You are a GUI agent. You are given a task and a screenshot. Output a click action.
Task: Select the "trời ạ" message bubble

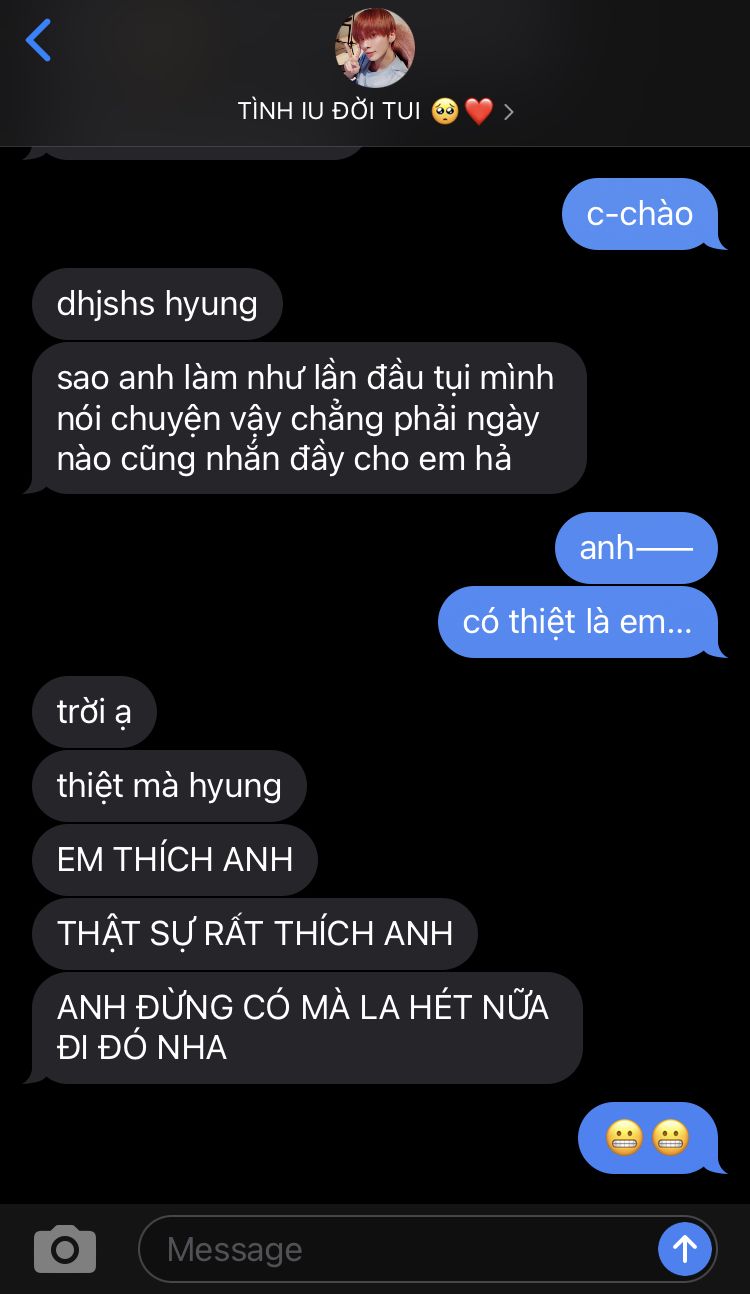[94, 712]
